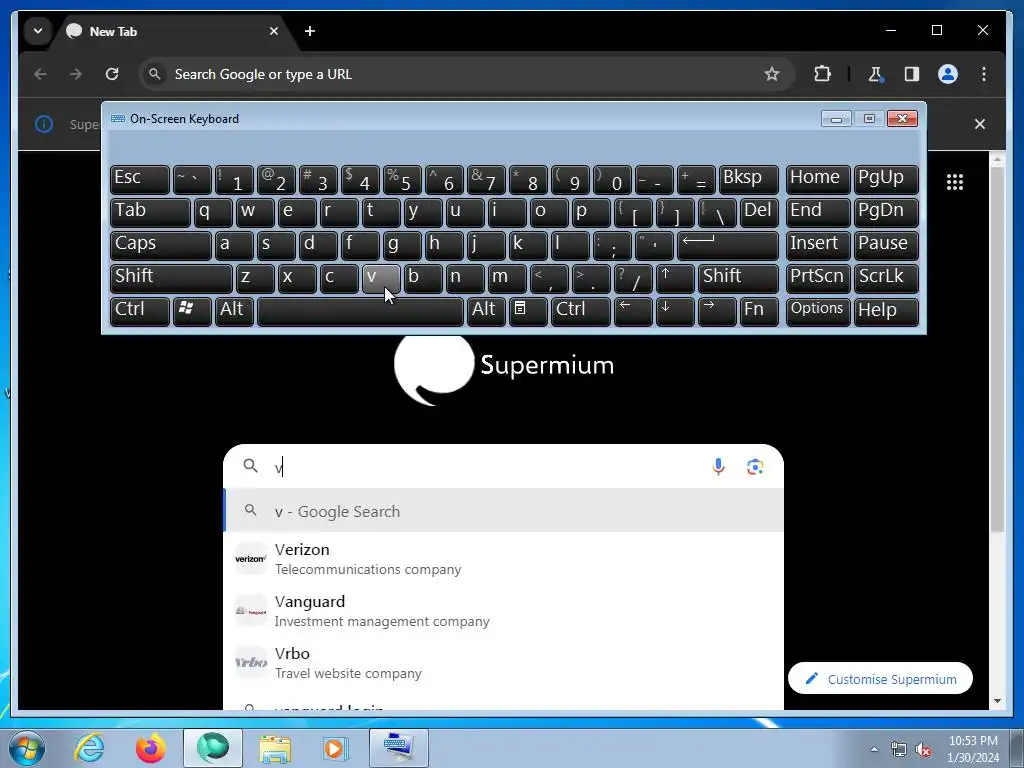Click the right arrow key
1024x768 pixels.
coord(717,312)
